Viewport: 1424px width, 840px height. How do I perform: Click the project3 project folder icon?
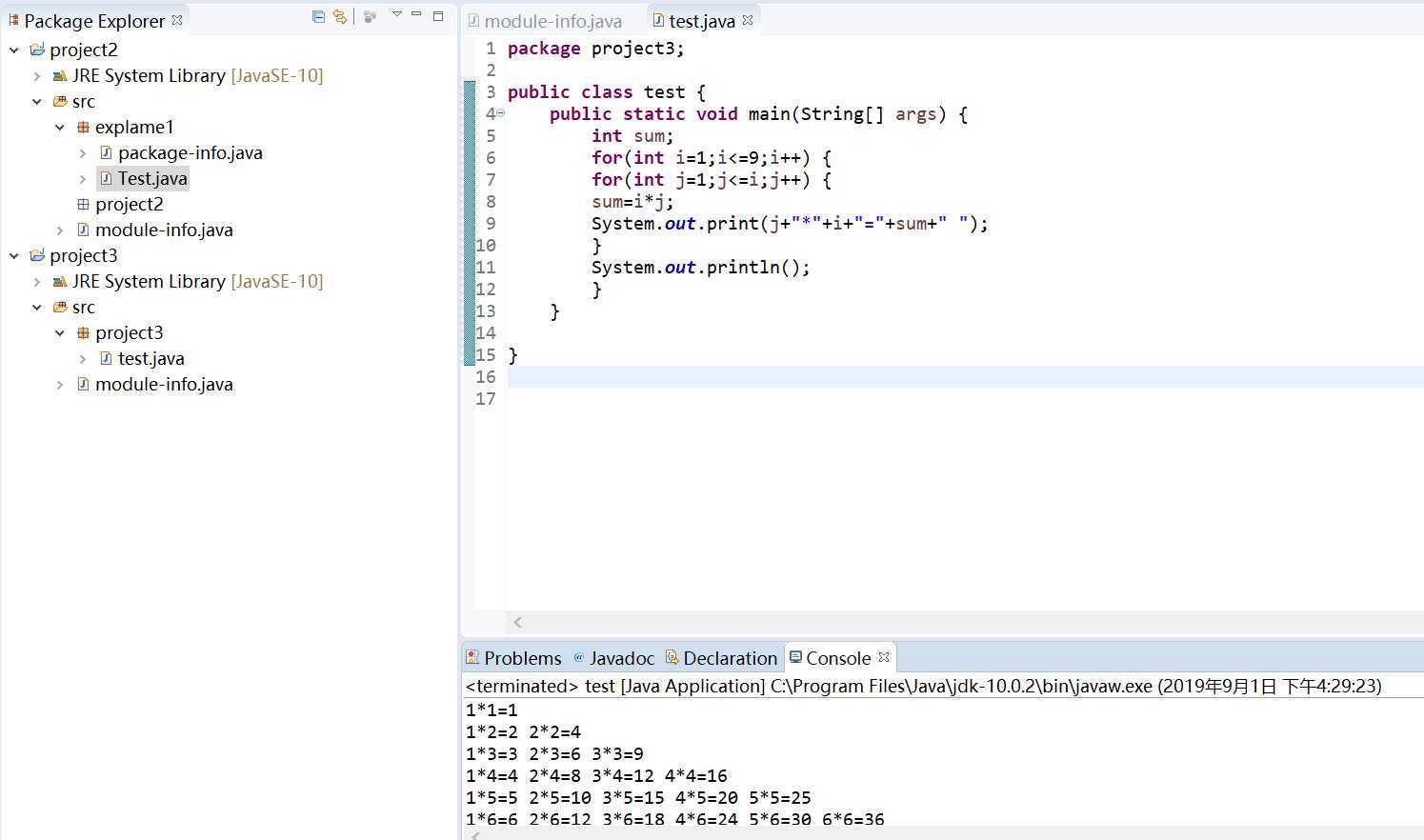tap(37, 255)
